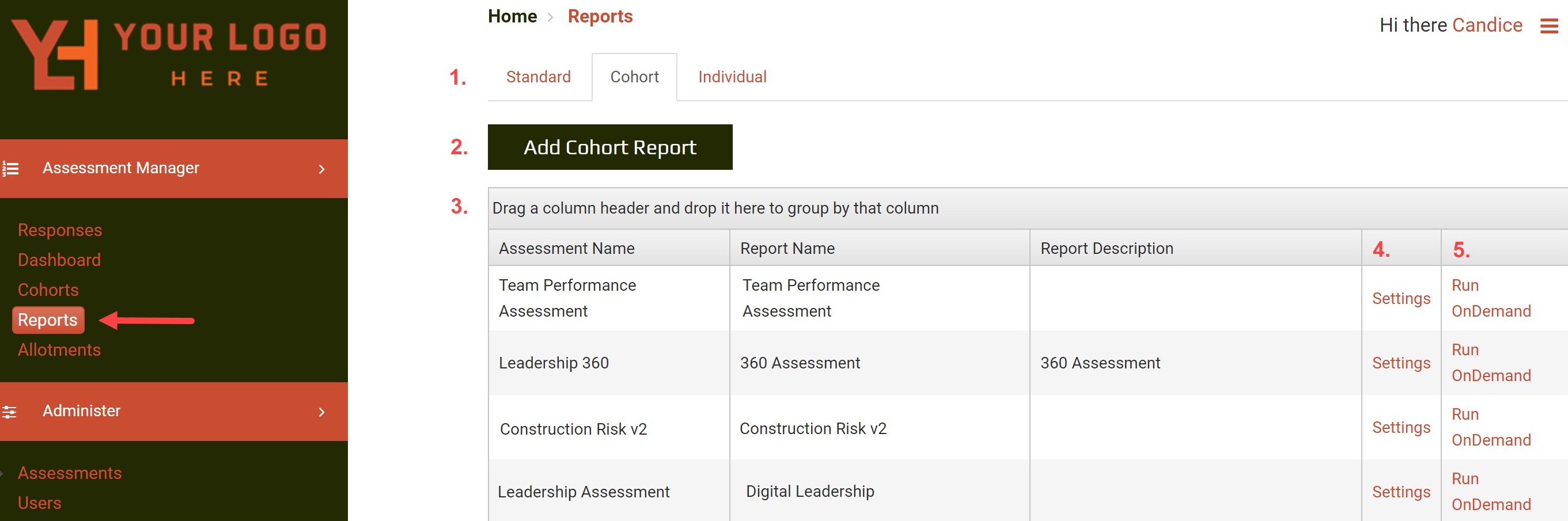Open the hamburger menu beside Candice
This screenshot has height=521, width=1568.
point(1548,25)
